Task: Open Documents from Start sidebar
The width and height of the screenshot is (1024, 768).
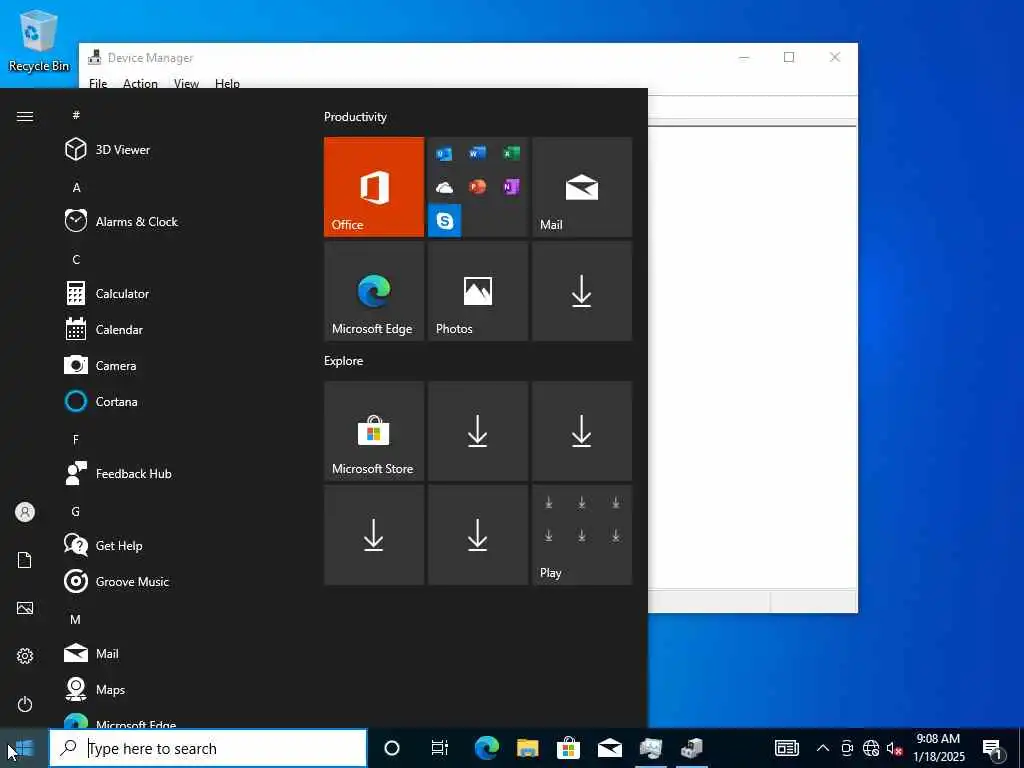Action: point(25,560)
